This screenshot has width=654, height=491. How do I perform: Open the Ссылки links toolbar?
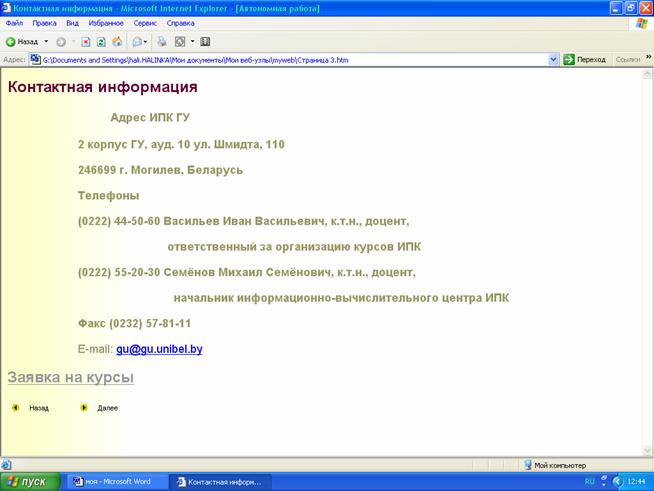point(628,60)
